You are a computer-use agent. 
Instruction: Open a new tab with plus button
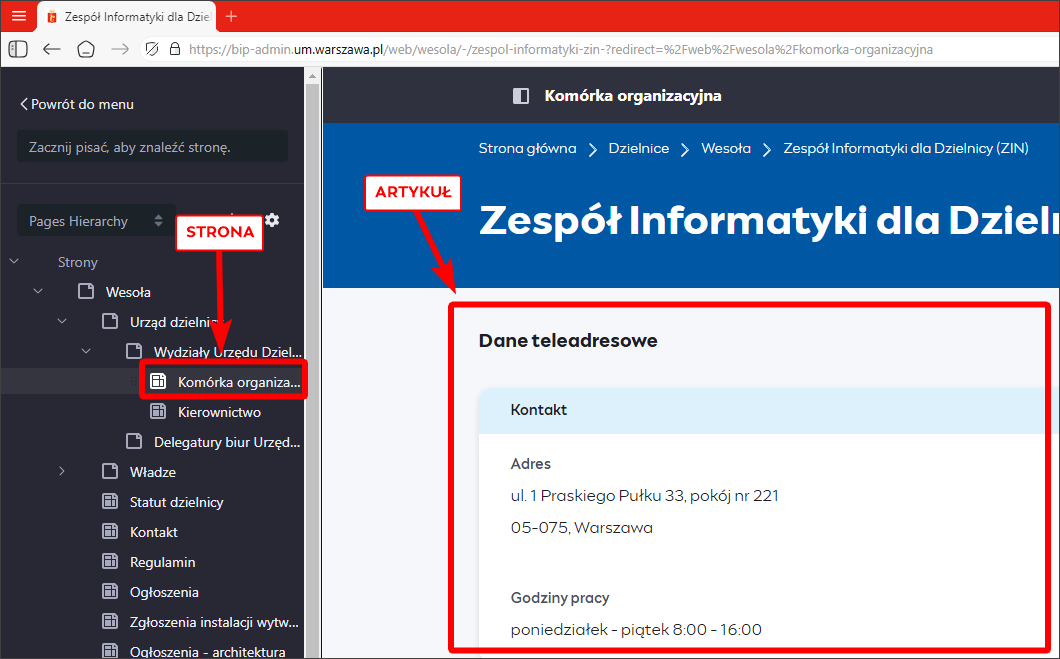coord(232,16)
